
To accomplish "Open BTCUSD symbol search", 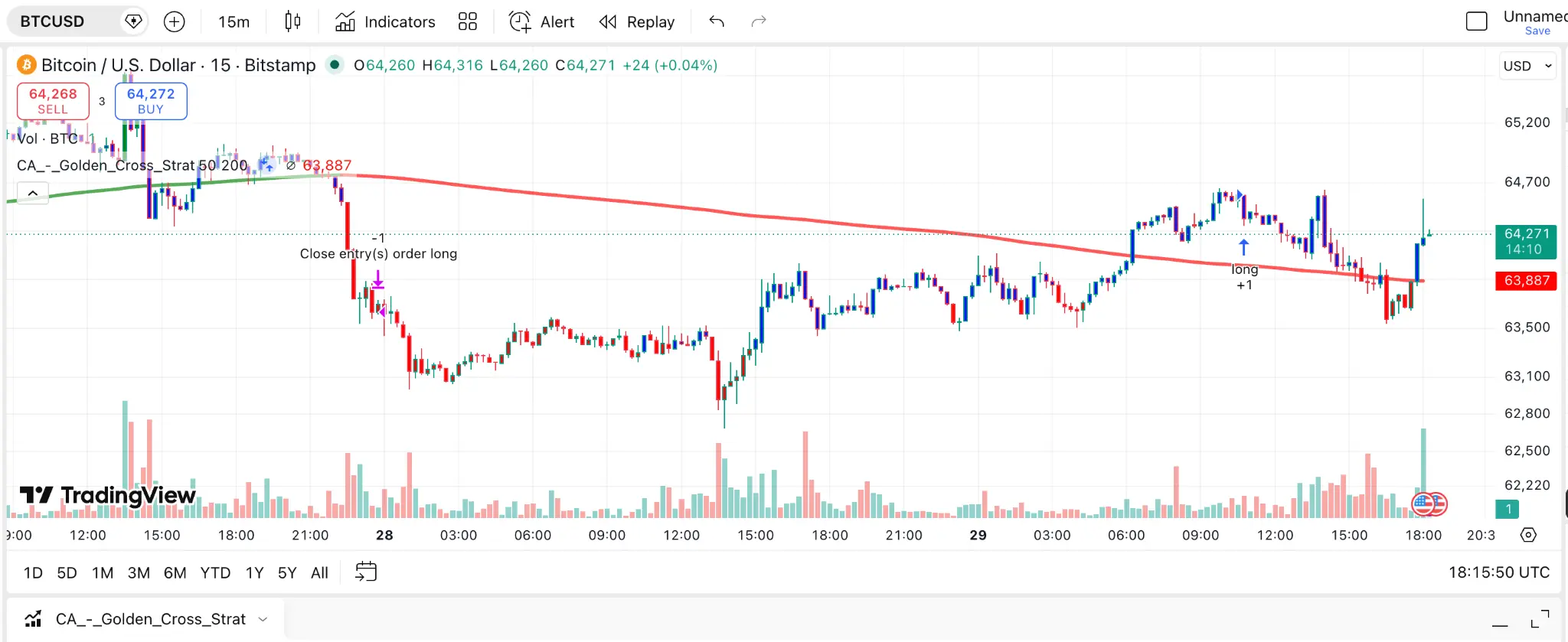I will (52, 21).
